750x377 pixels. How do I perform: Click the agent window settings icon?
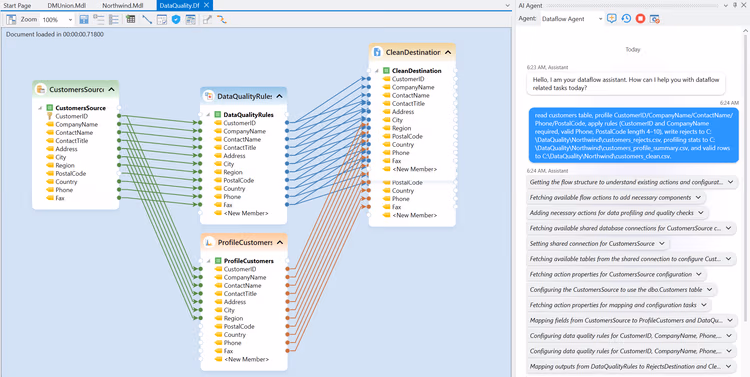655,19
